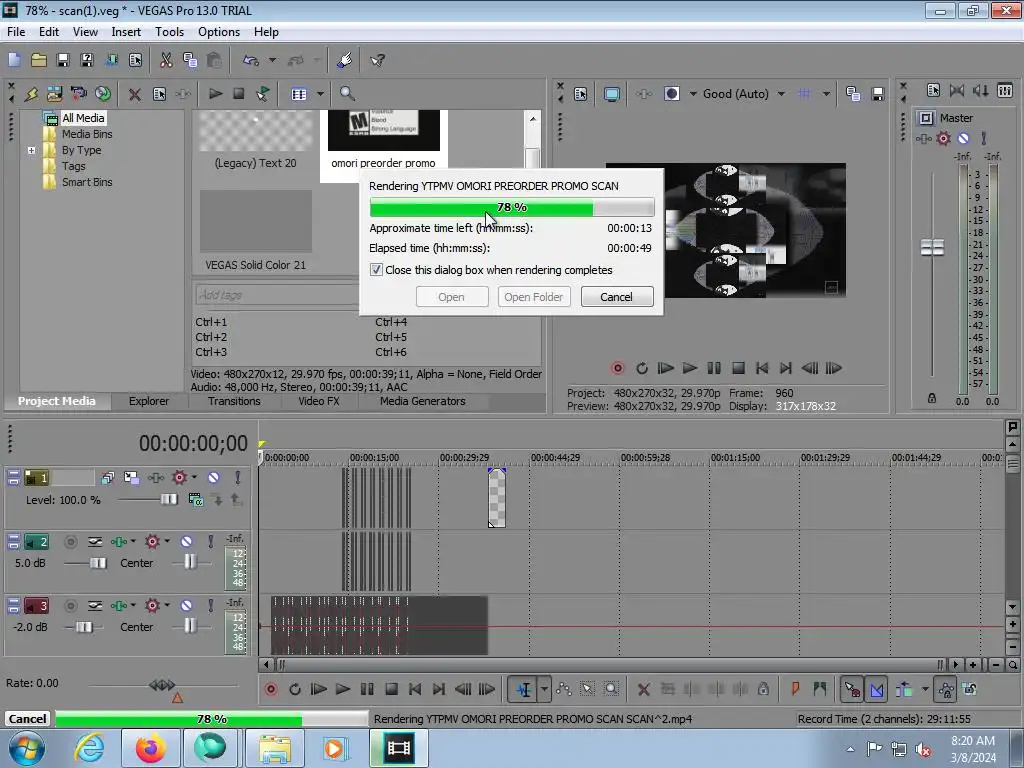Toggle solo on audio track 2

pyautogui.click(x=210, y=542)
